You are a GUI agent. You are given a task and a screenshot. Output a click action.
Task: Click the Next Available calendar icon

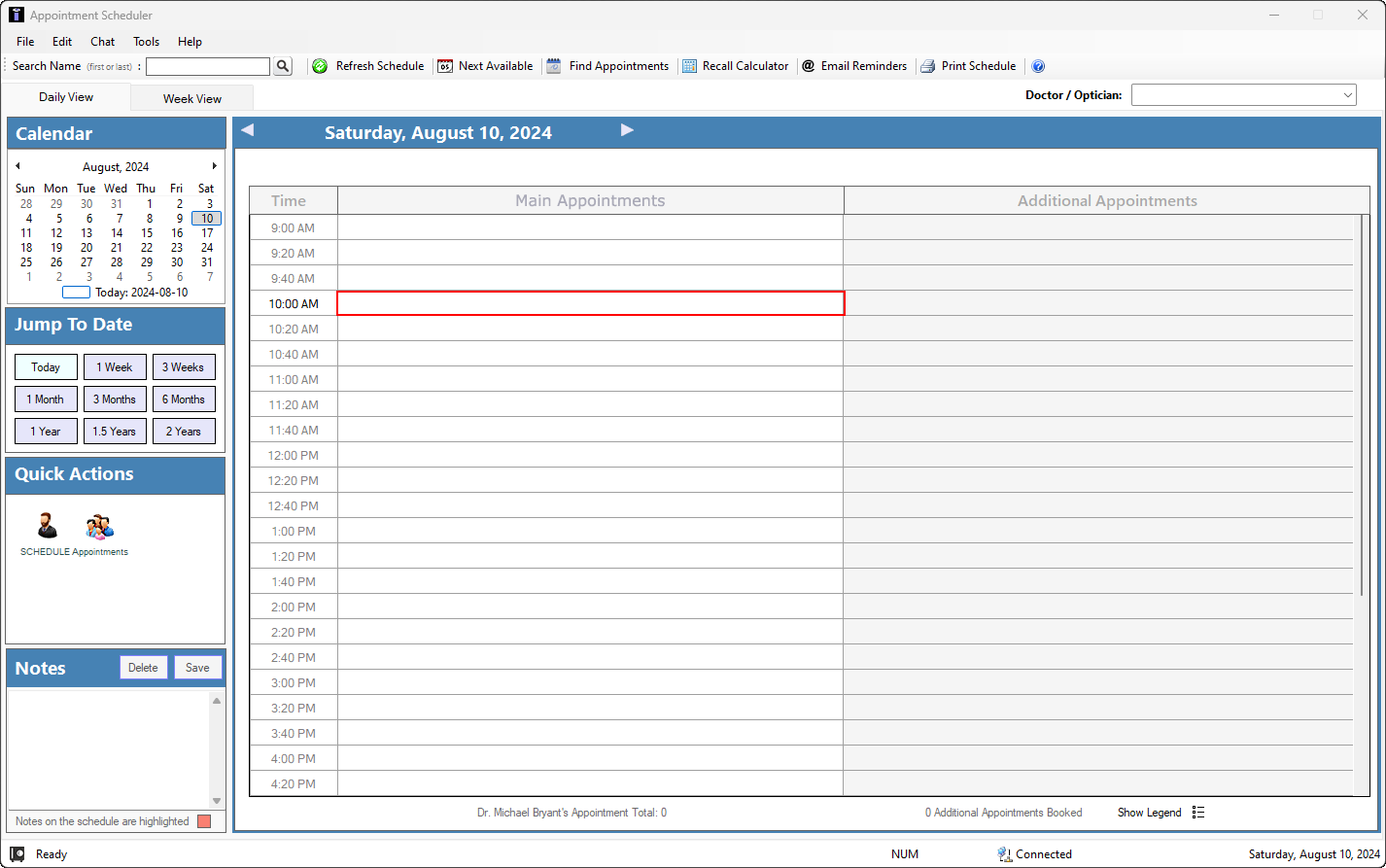tap(444, 66)
